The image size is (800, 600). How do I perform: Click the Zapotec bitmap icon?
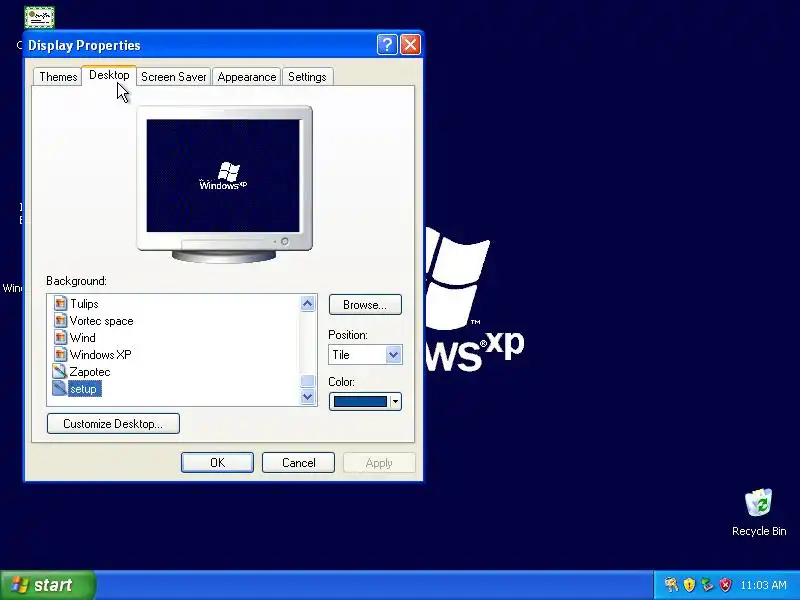tap(60, 371)
